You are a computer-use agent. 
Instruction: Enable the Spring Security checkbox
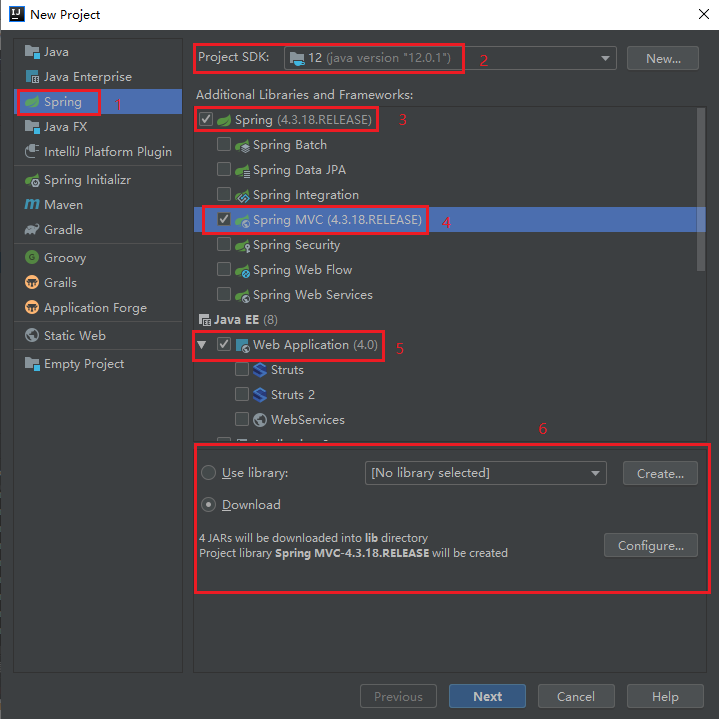(224, 244)
